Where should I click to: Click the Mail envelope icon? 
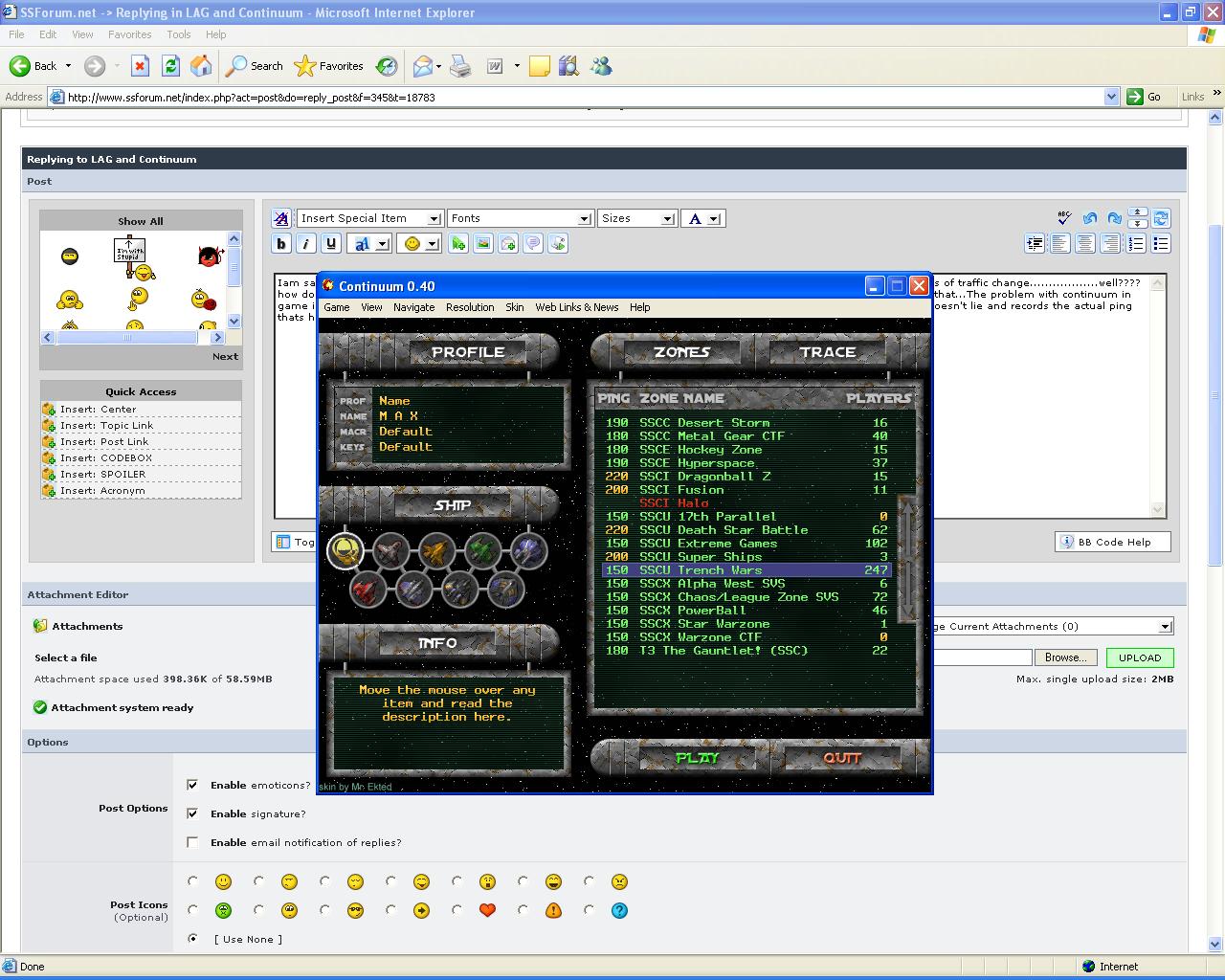coord(422,66)
